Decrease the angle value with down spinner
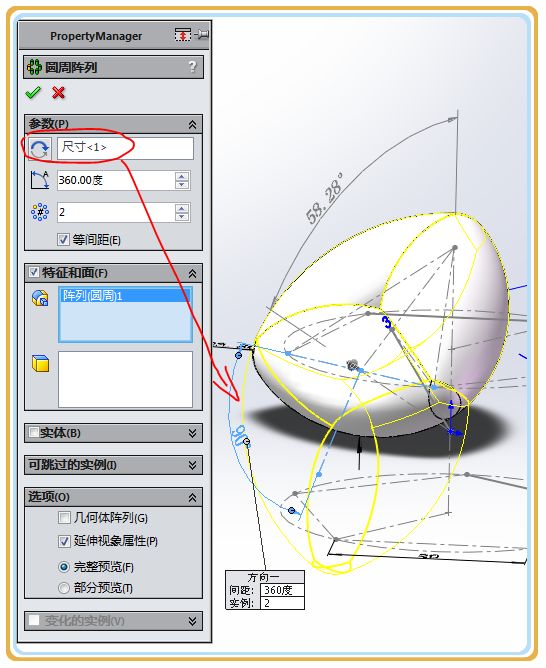 pos(182,185)
